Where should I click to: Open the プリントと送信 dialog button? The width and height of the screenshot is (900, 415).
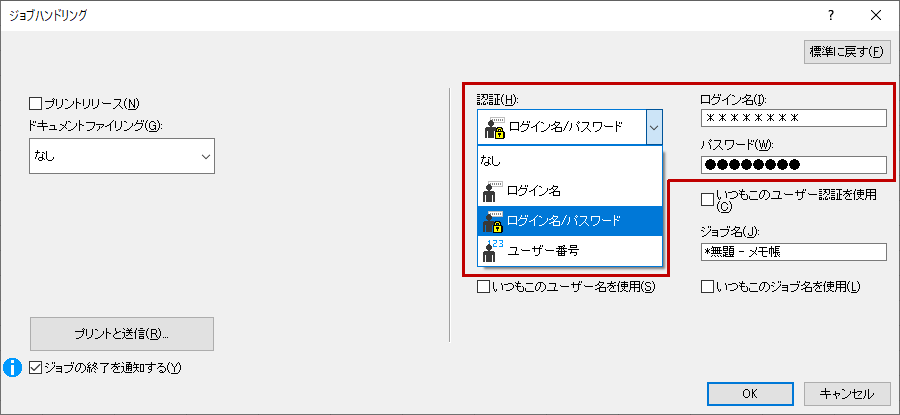tap(122, 333)
